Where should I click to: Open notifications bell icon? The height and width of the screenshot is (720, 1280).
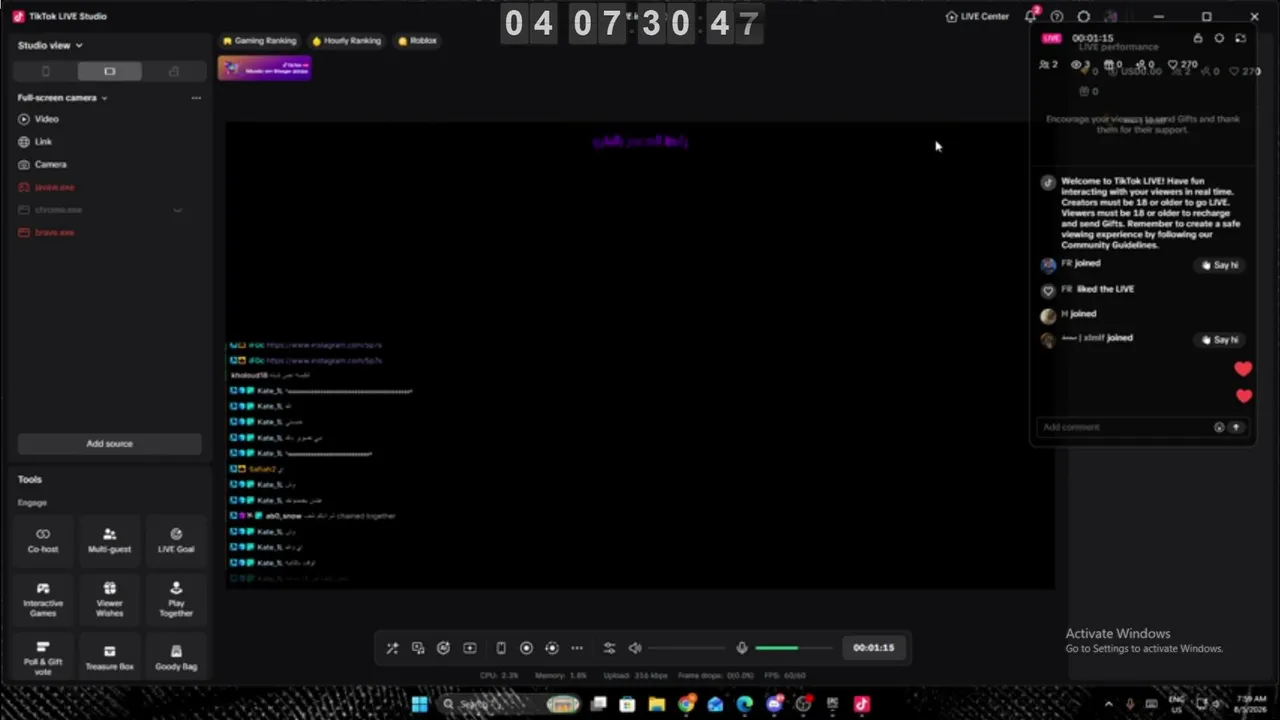coord(1031,17)
